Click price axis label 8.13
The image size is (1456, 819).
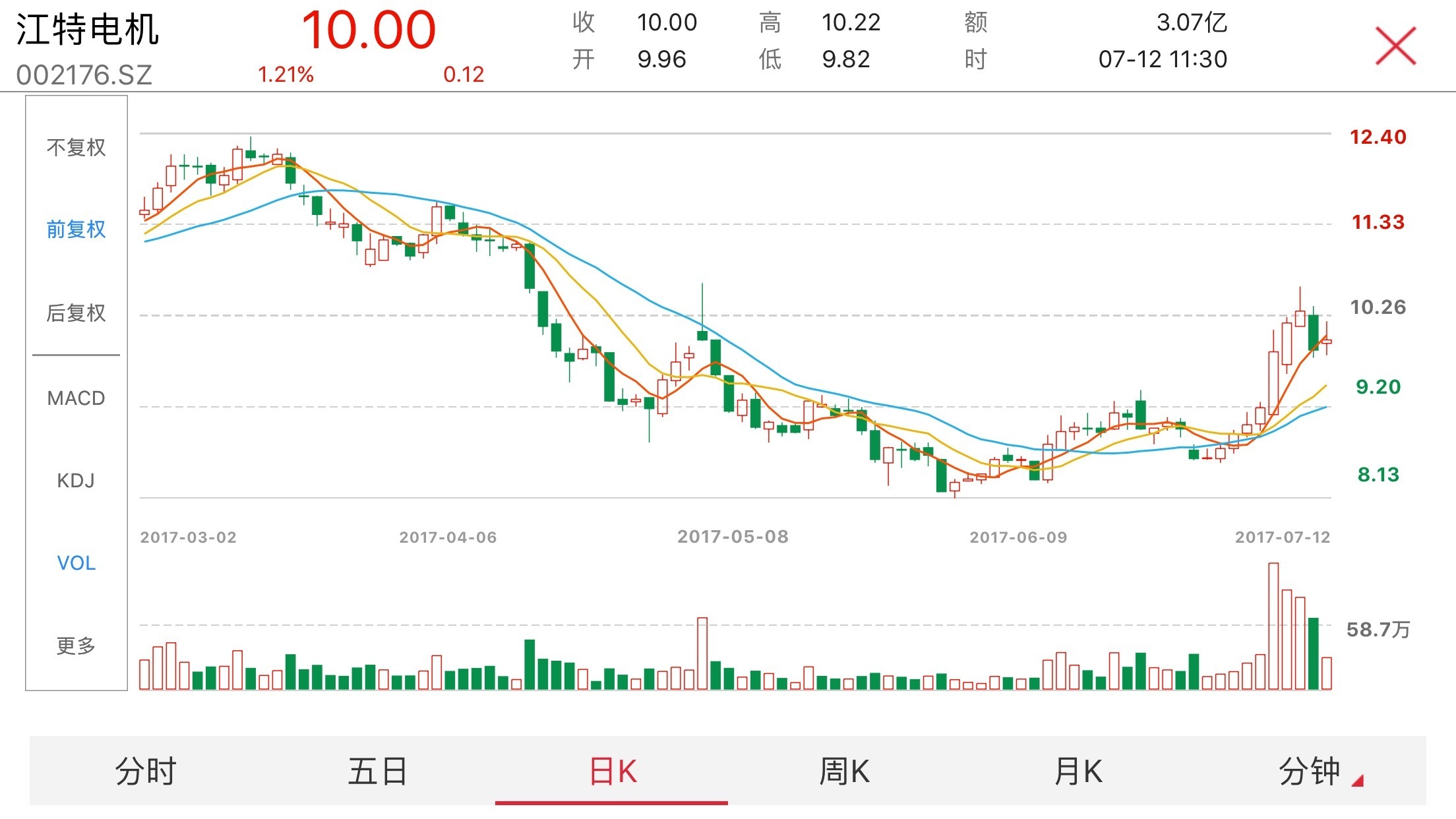(x=1378, y=475)
